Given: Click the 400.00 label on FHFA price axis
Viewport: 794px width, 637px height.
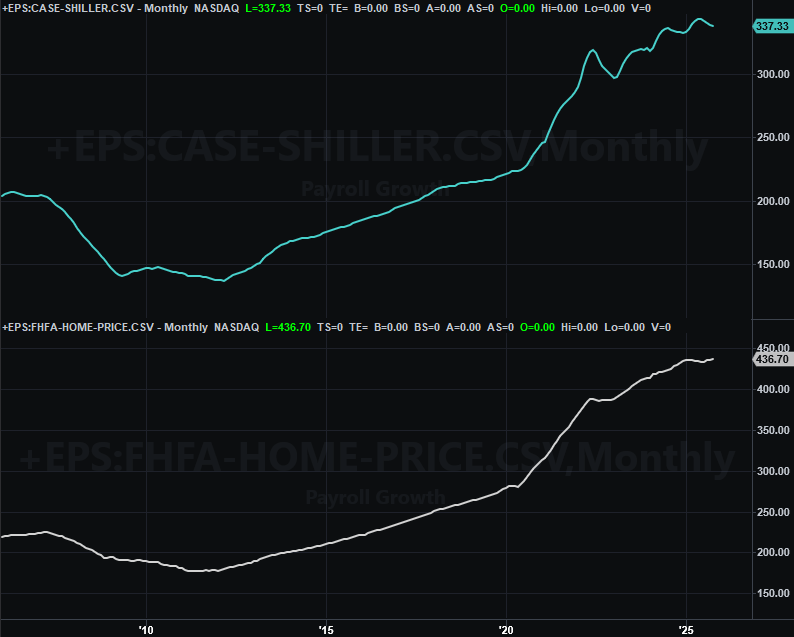Looking at the screenshot, I should tap(772, 390).
